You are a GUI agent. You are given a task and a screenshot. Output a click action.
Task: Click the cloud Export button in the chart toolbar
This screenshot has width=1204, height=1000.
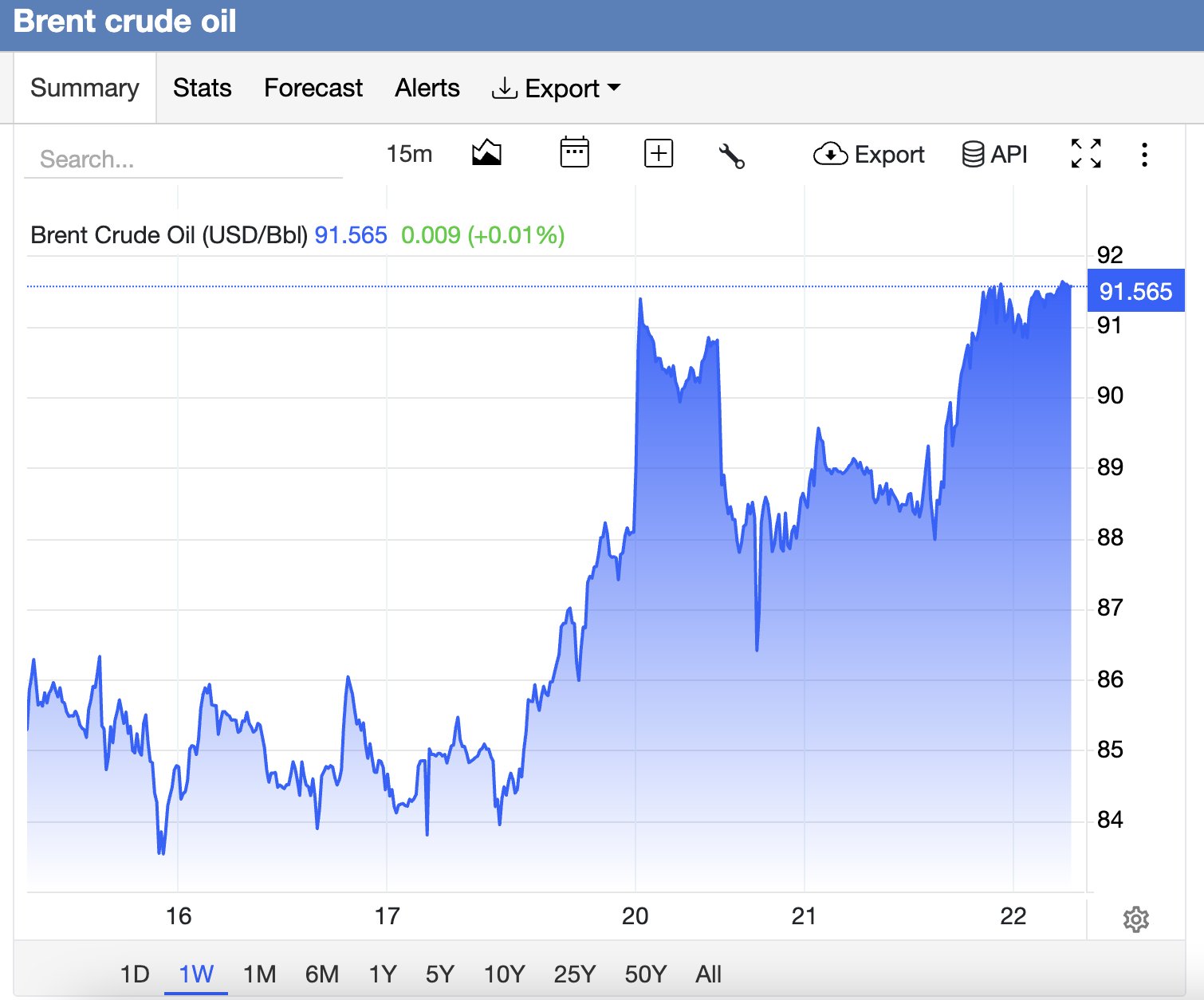click(868, 154)
